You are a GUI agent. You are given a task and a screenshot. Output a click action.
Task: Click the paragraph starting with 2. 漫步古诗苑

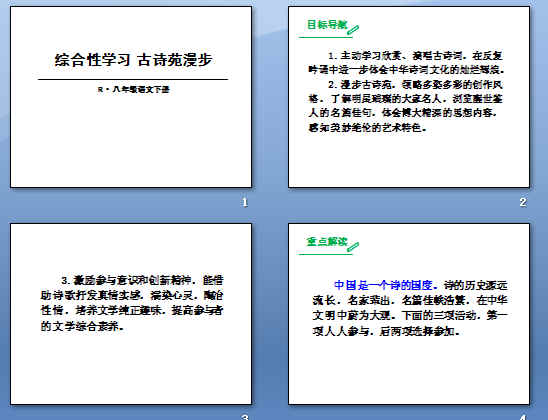pyautogui.click(x=405, y=106)
